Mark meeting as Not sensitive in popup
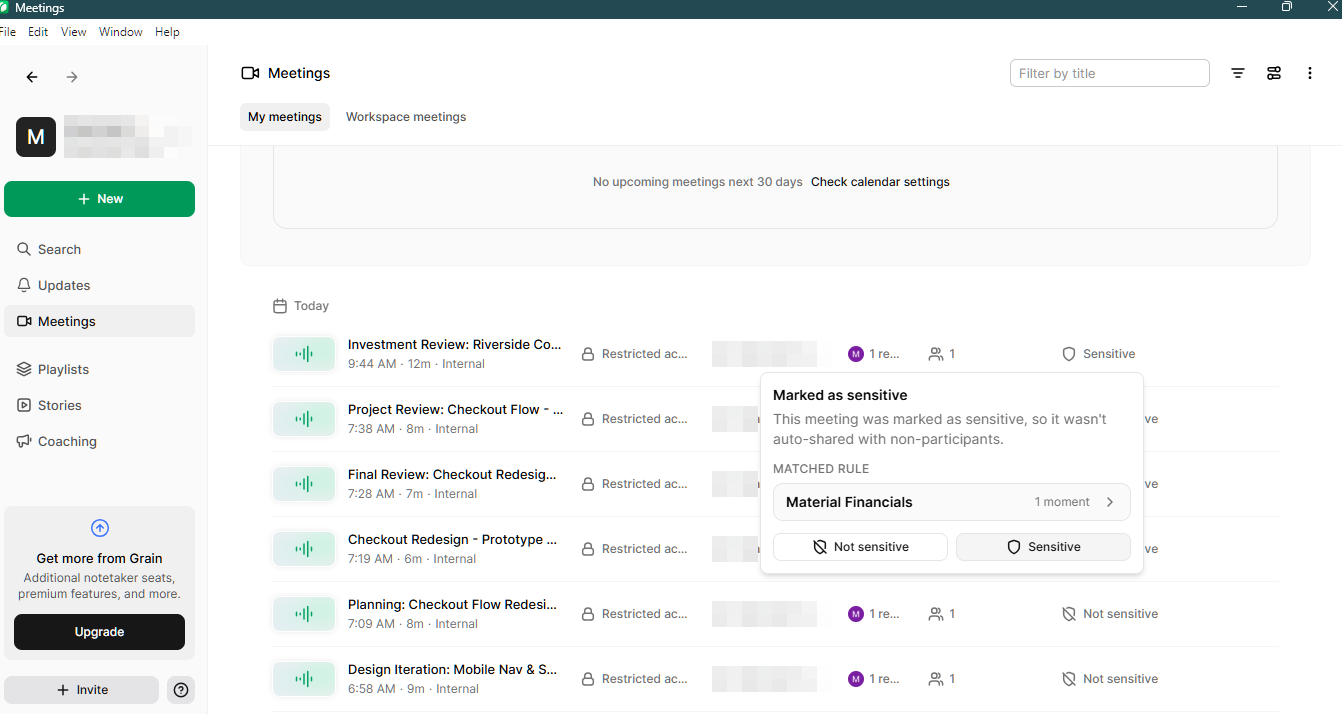The width and height of the screenshot is (1342, 714). [x=860, y=547]
